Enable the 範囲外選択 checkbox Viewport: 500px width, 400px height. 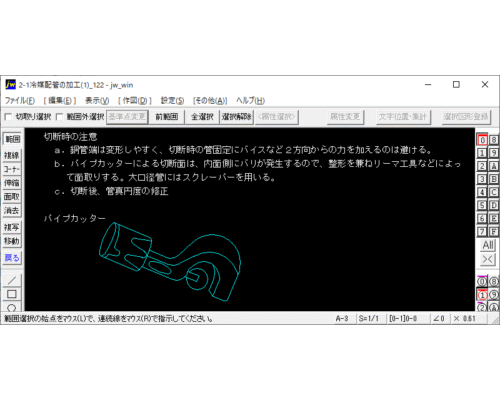coord(59,117)
